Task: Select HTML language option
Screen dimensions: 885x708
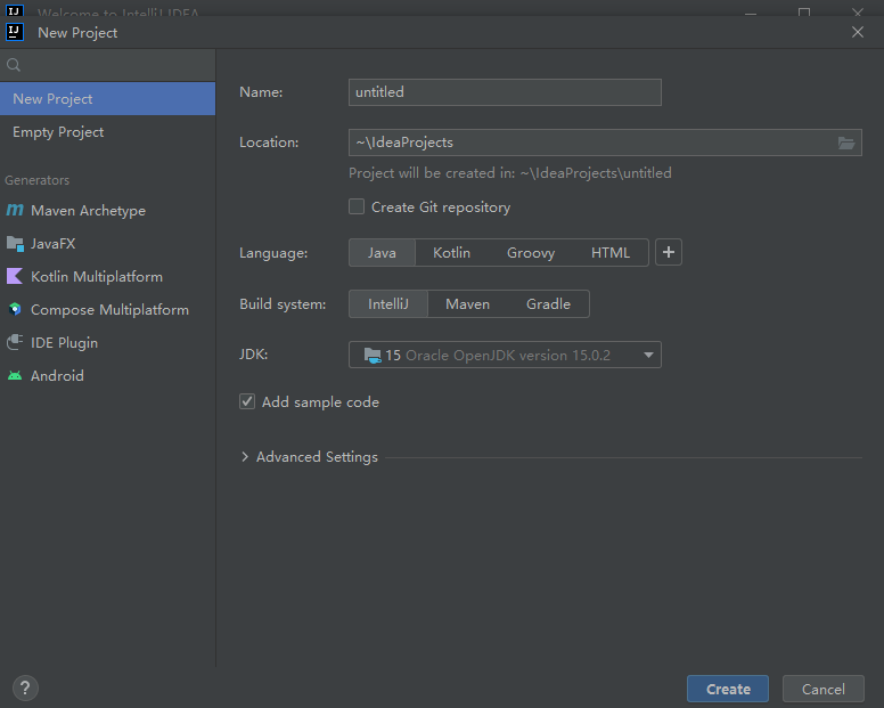Action: pyautogui.click(x=610, y=253)
